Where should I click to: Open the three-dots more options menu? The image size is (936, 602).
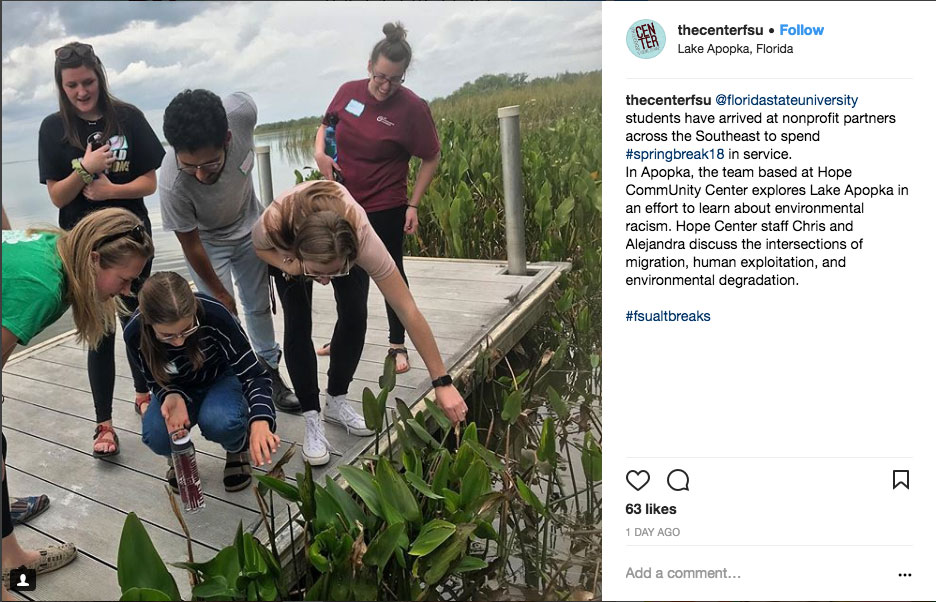coord(904,575)
